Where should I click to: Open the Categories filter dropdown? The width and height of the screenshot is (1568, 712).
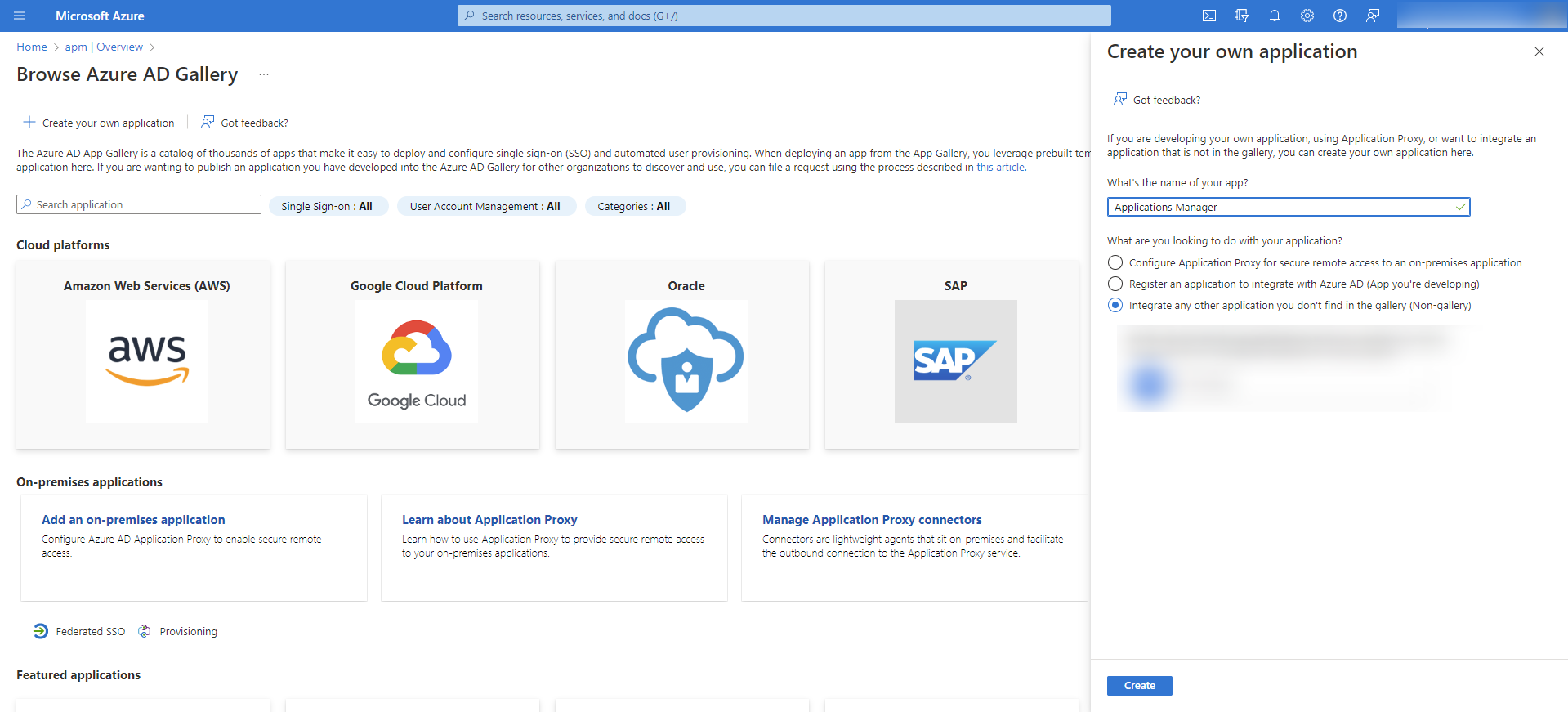[634, 206]
